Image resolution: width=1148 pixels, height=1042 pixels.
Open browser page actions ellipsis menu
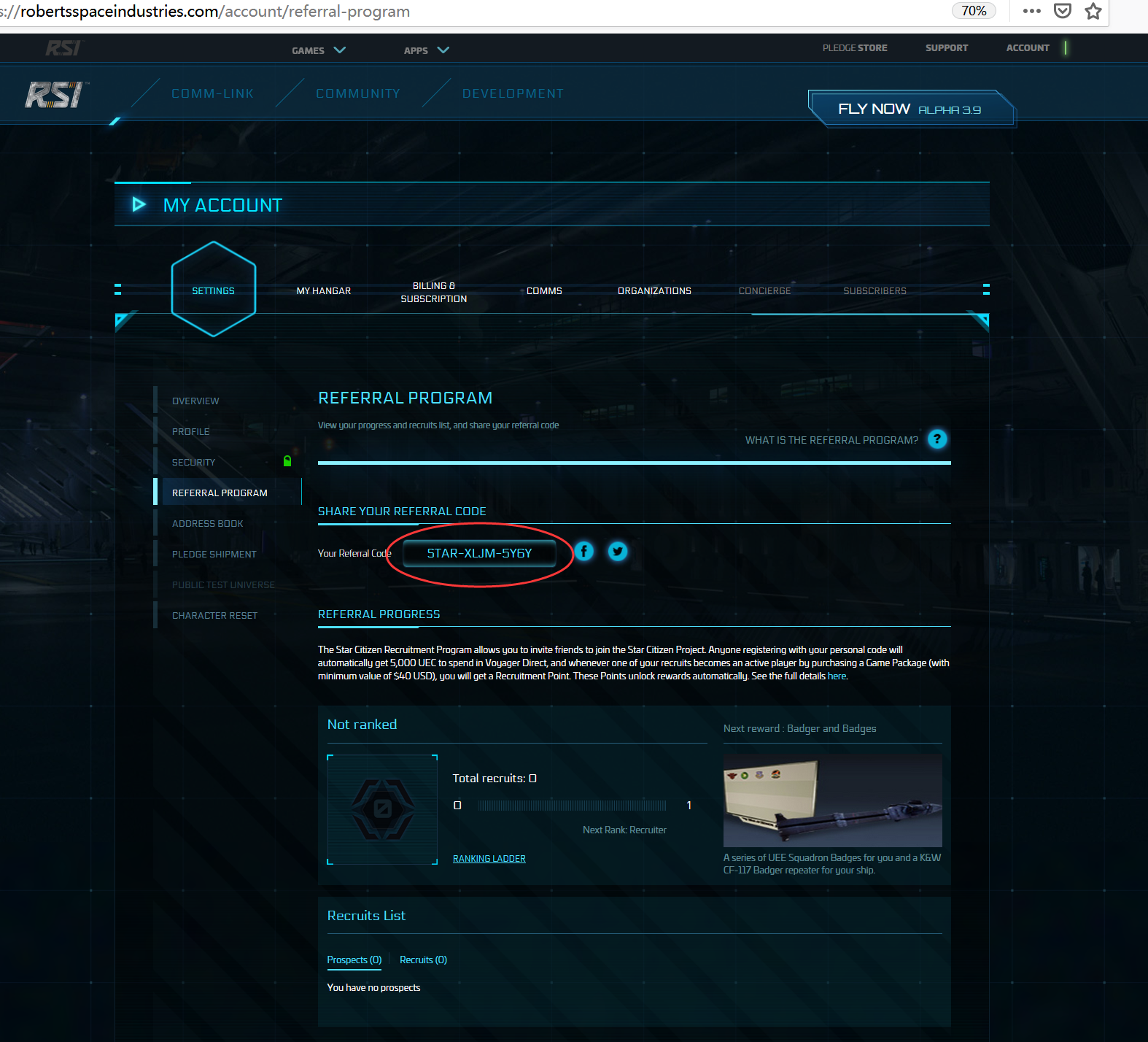click(x=1032, y=11)
